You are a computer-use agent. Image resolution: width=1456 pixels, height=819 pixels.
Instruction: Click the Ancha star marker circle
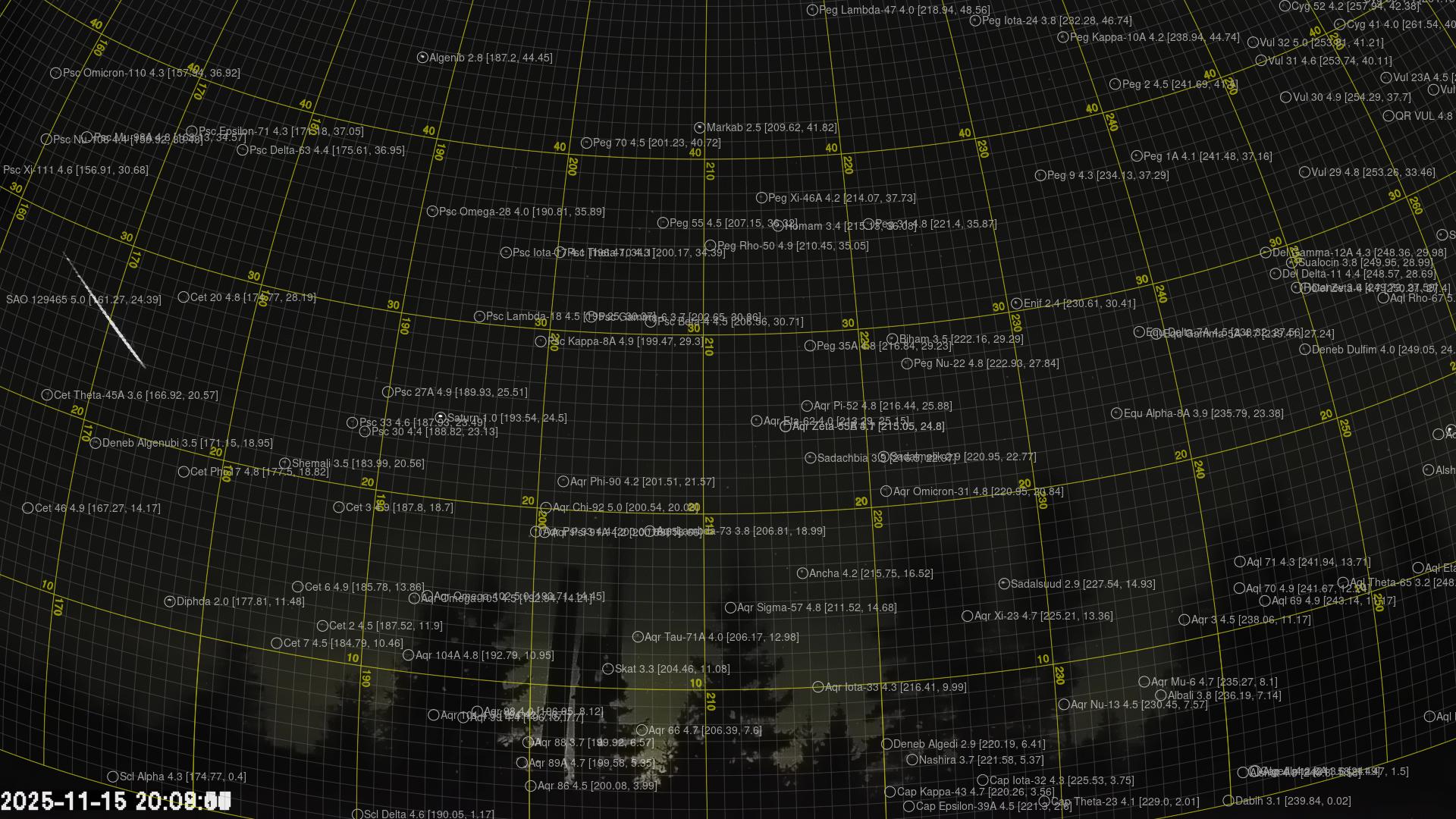tap(802, 573)
